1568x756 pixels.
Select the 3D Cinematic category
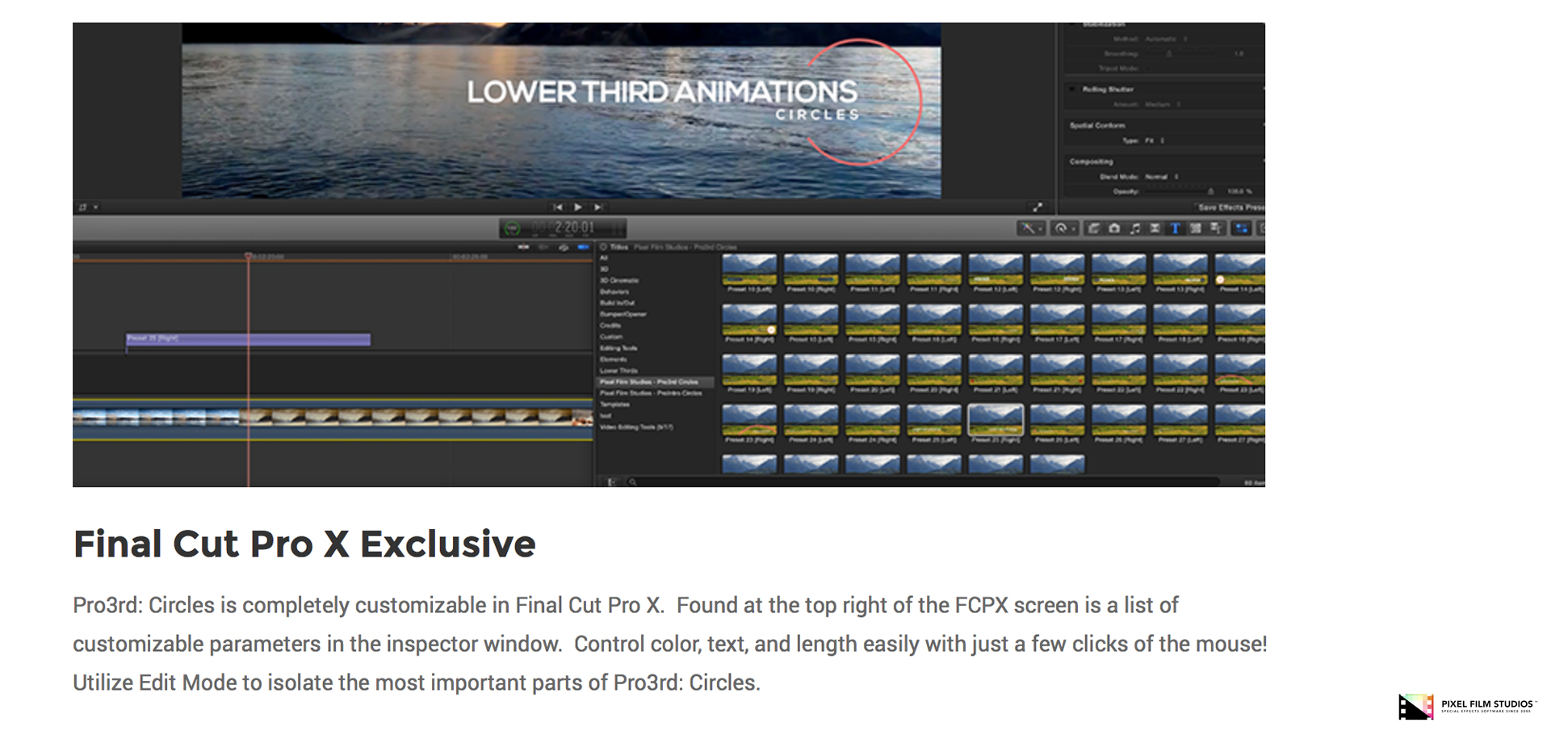pyautogui.click(x=619, y=280)
